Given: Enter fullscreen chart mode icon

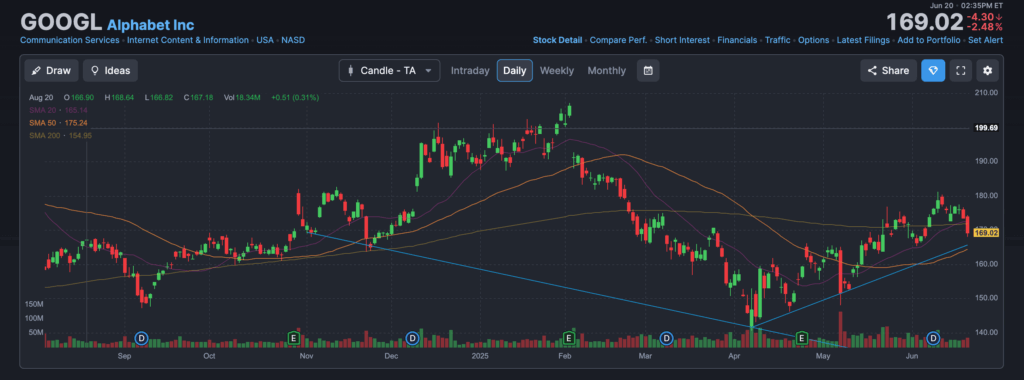Looking at the screenshot, I should (x=960, y=71).
